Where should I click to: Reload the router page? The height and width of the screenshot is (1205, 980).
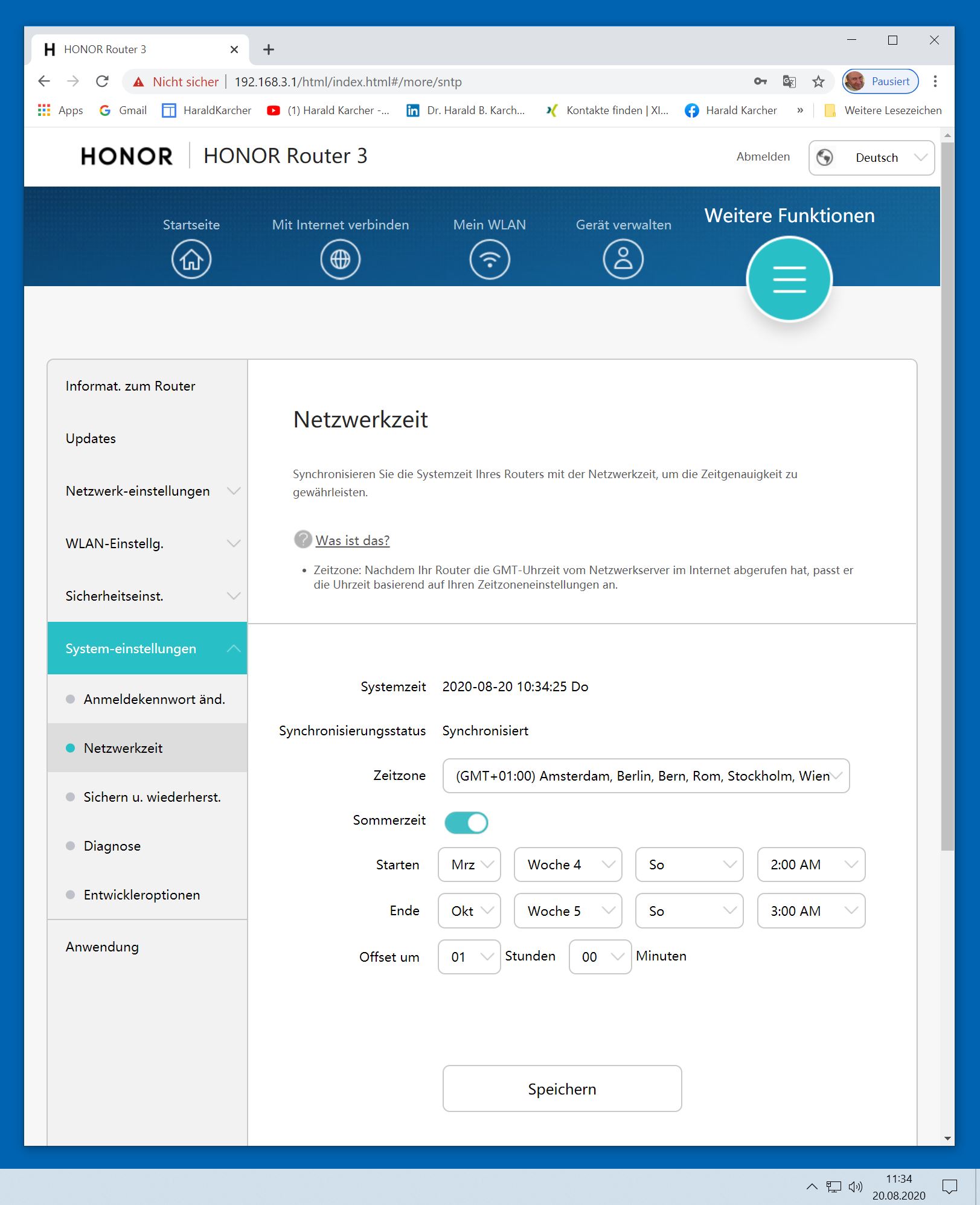103,82
